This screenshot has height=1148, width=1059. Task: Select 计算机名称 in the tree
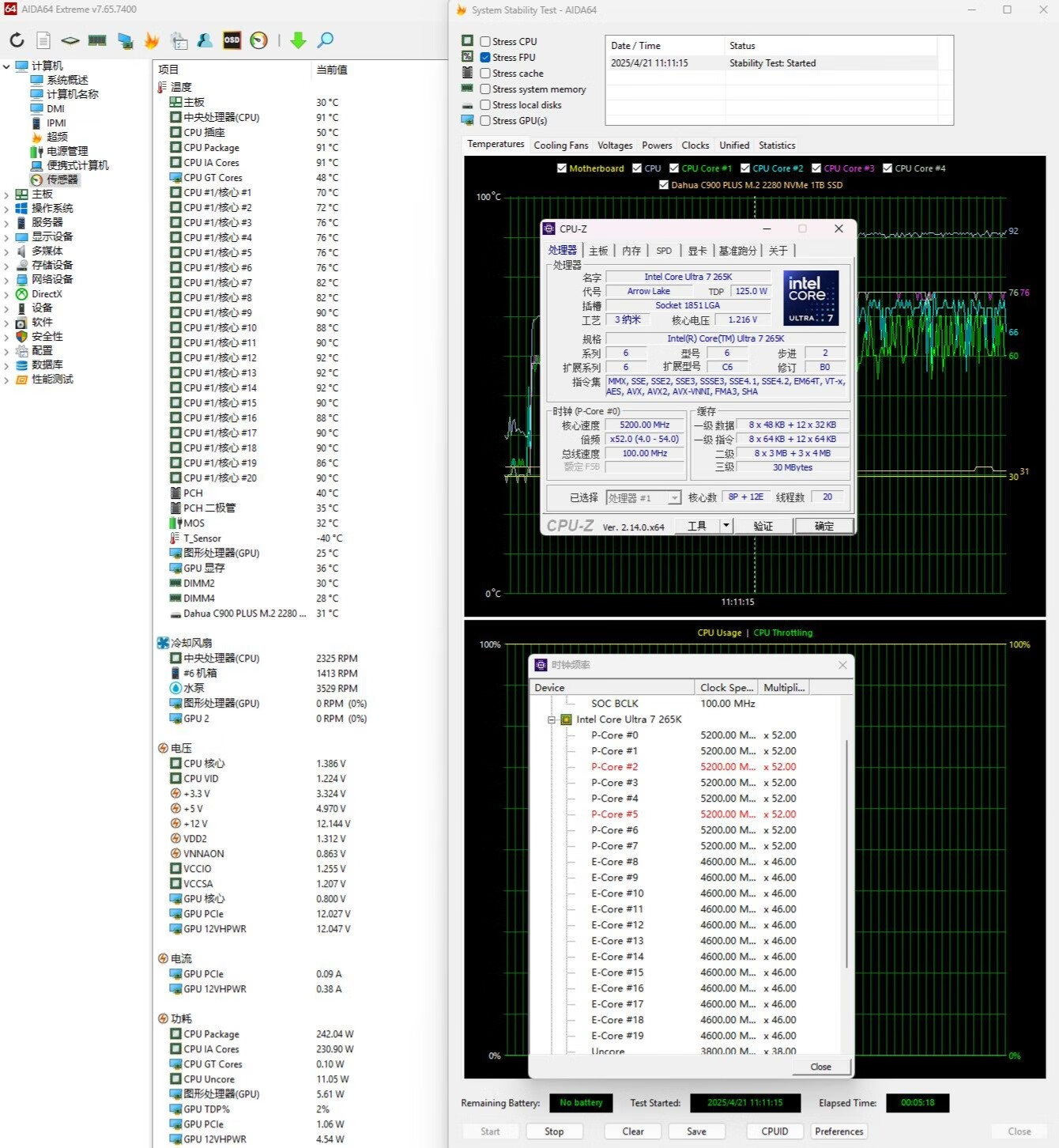(x=73, y=94)
